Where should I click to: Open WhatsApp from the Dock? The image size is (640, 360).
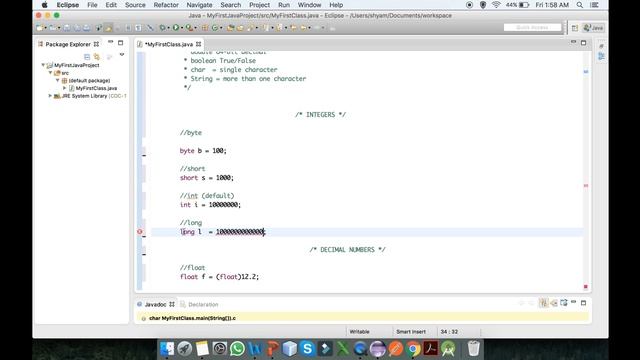(237, 349)
